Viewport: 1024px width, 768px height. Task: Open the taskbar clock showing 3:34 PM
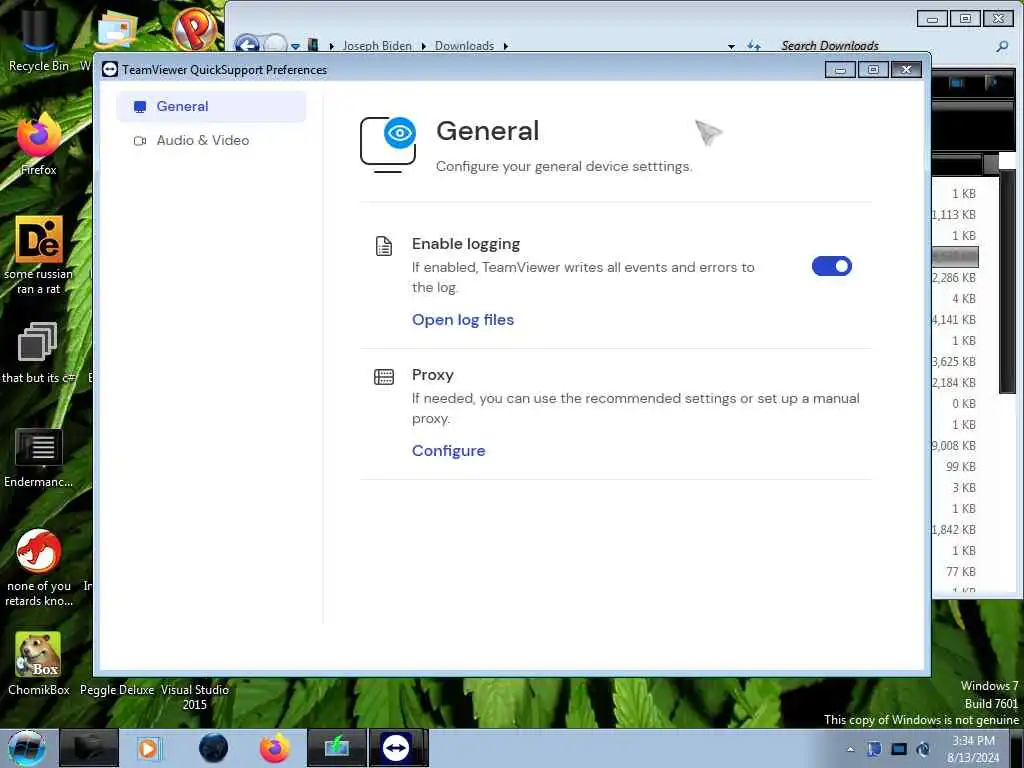(x=973, y=749)
